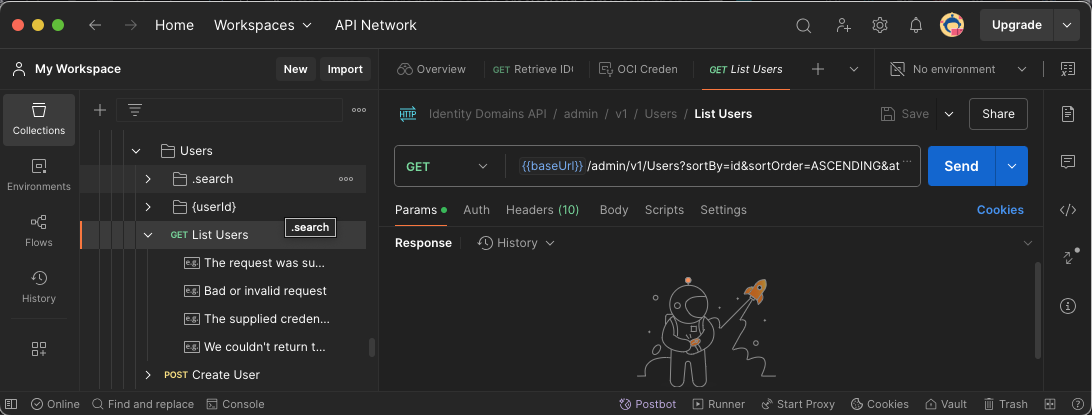Open the documentation icon in right sidebar
Viewport: 1092px width, 415px height.
coord(1068,113)
